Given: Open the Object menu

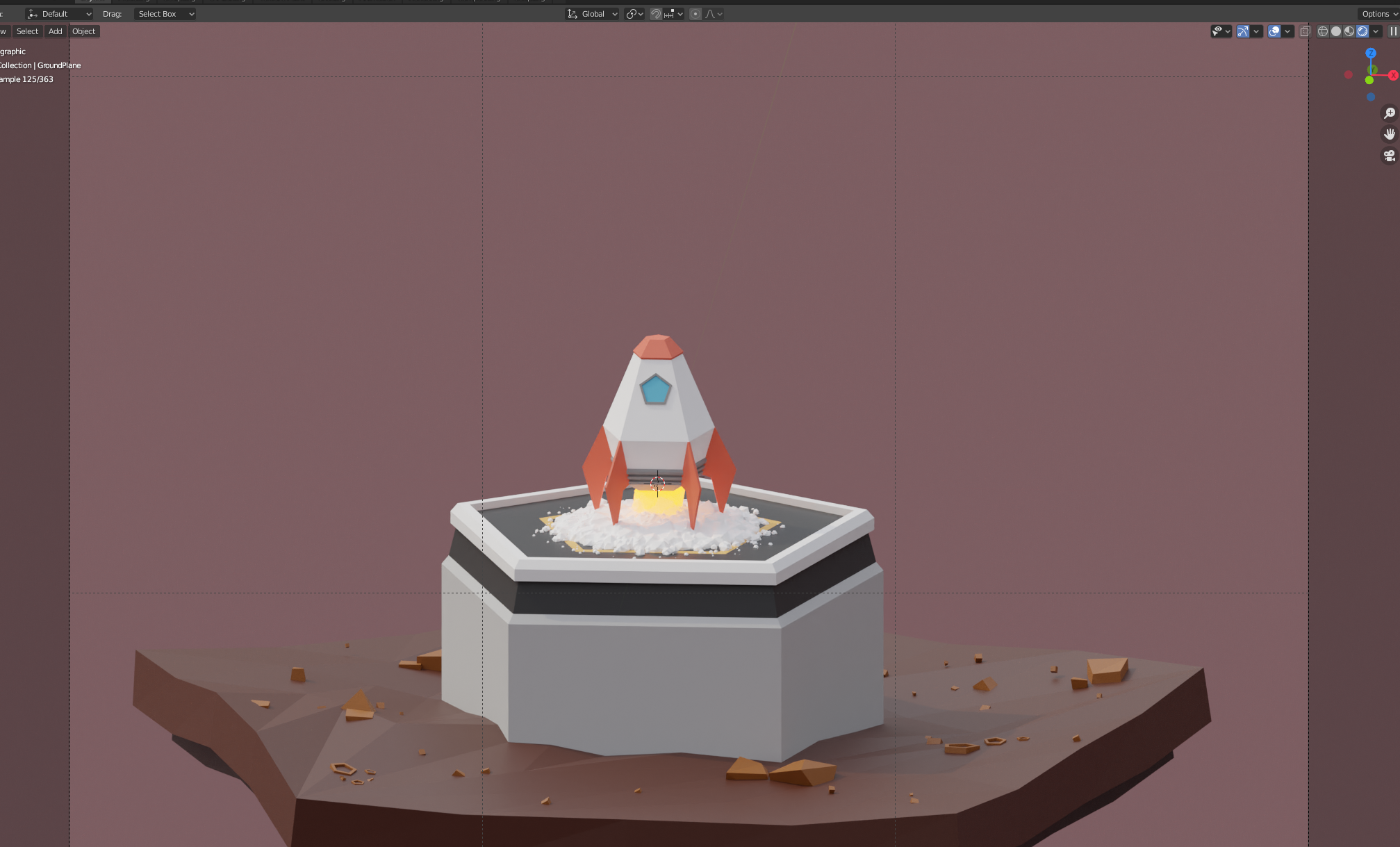Looking at the screenshot, I should tap(83, 31).
